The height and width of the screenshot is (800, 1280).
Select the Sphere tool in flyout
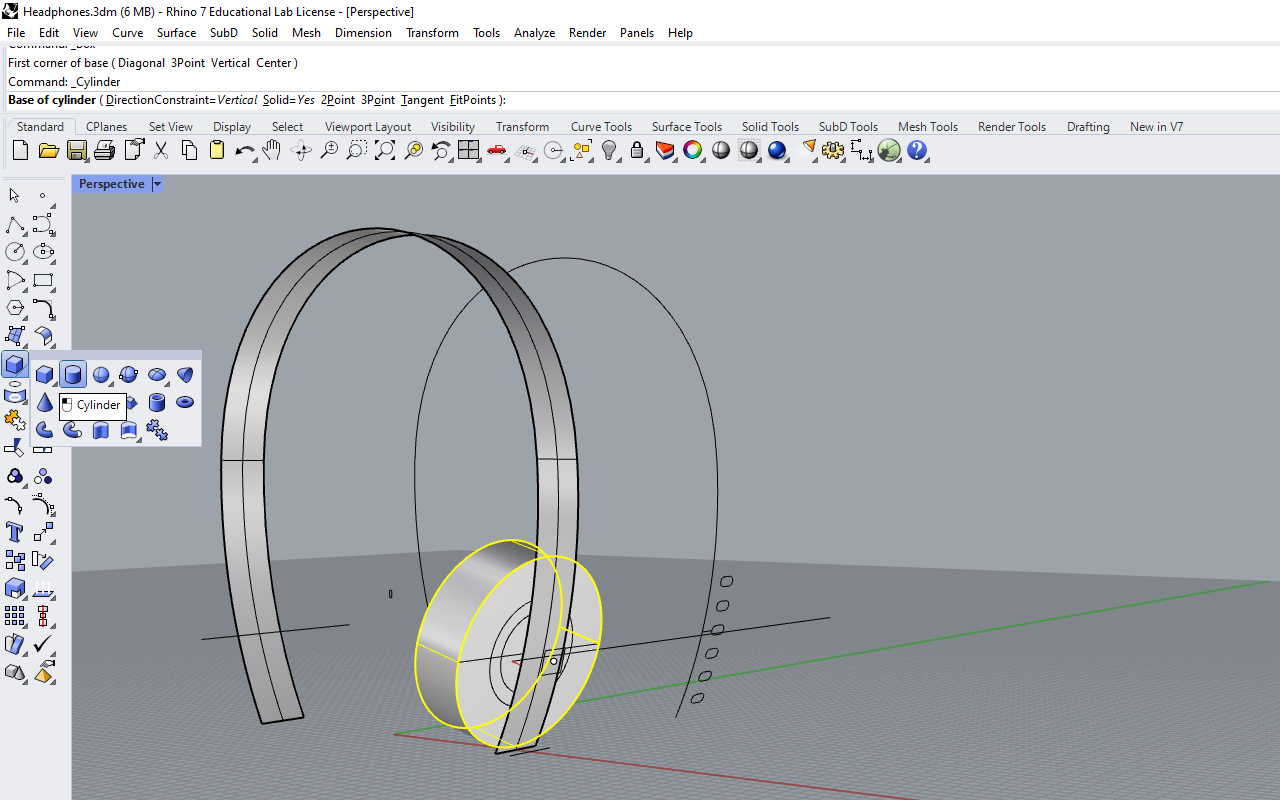coord(101,375)
